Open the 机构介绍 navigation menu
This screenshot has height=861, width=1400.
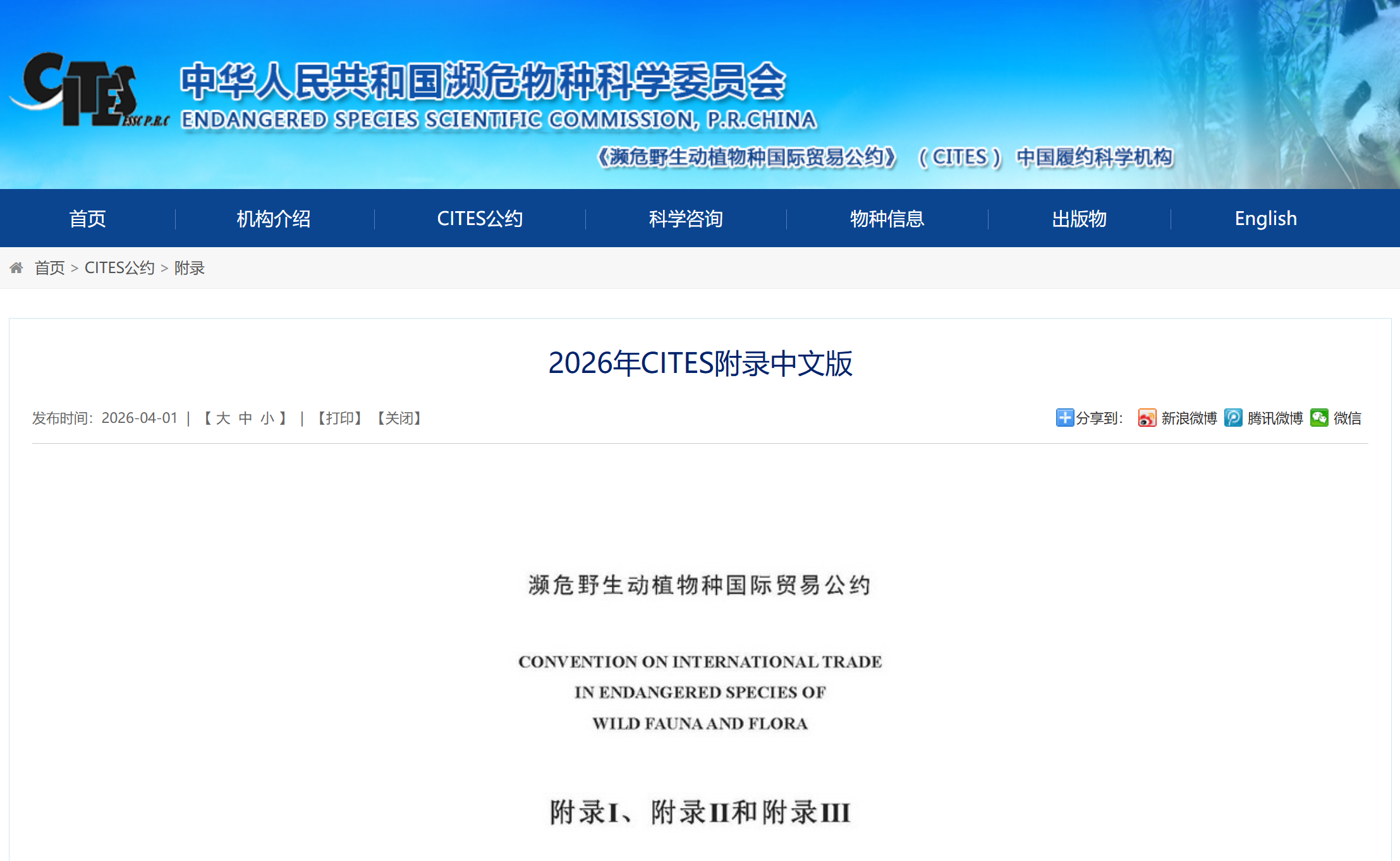click(274, 219)
